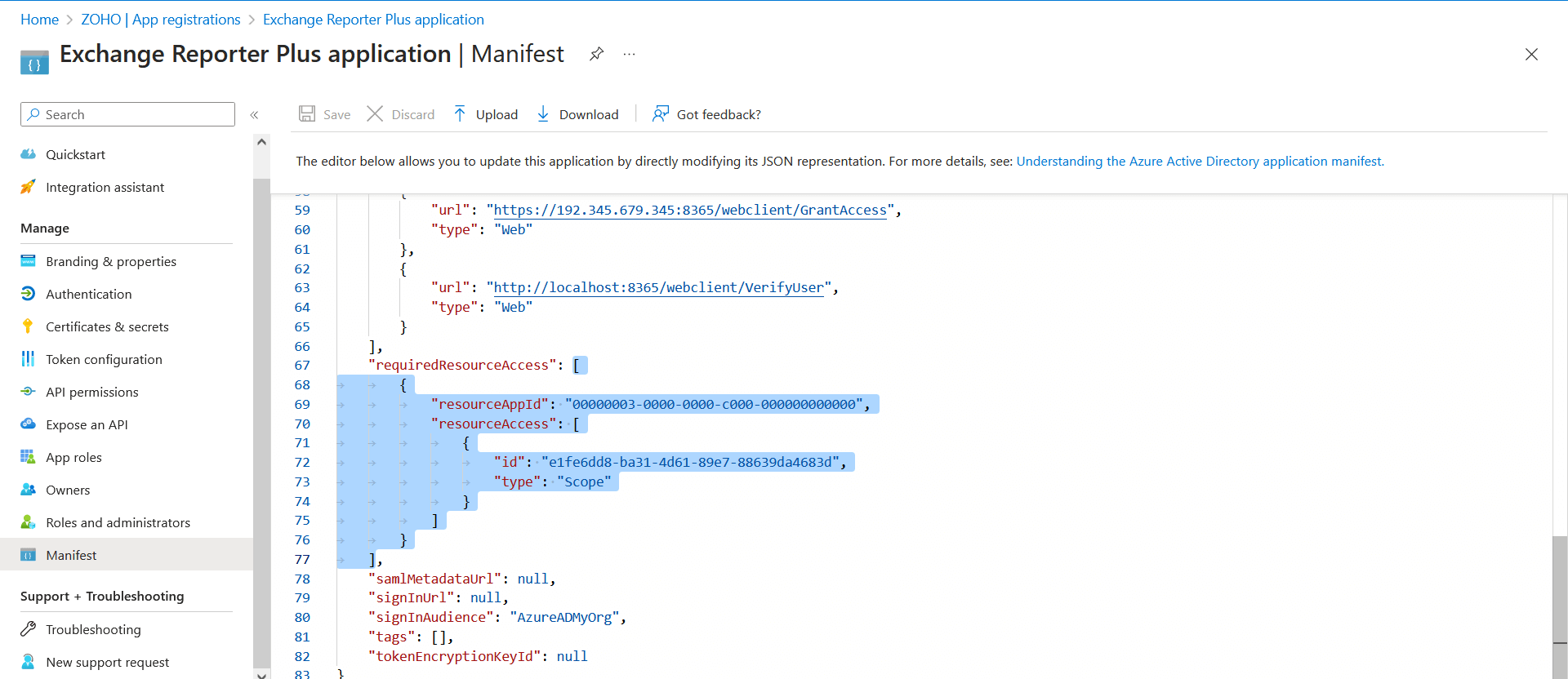1568x679 pixels.
Task: Click the Upload arrow icon
Action: 460,114
